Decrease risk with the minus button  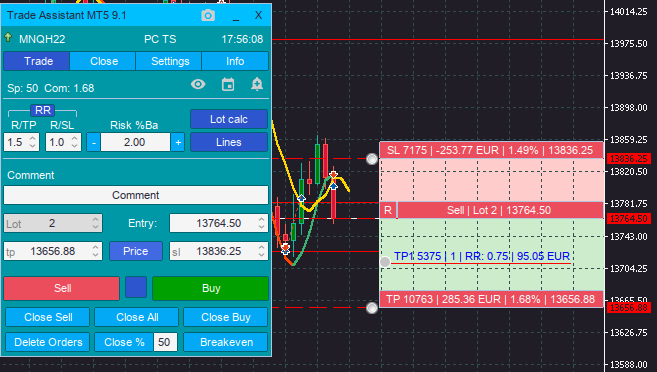[x=93, y=142]
